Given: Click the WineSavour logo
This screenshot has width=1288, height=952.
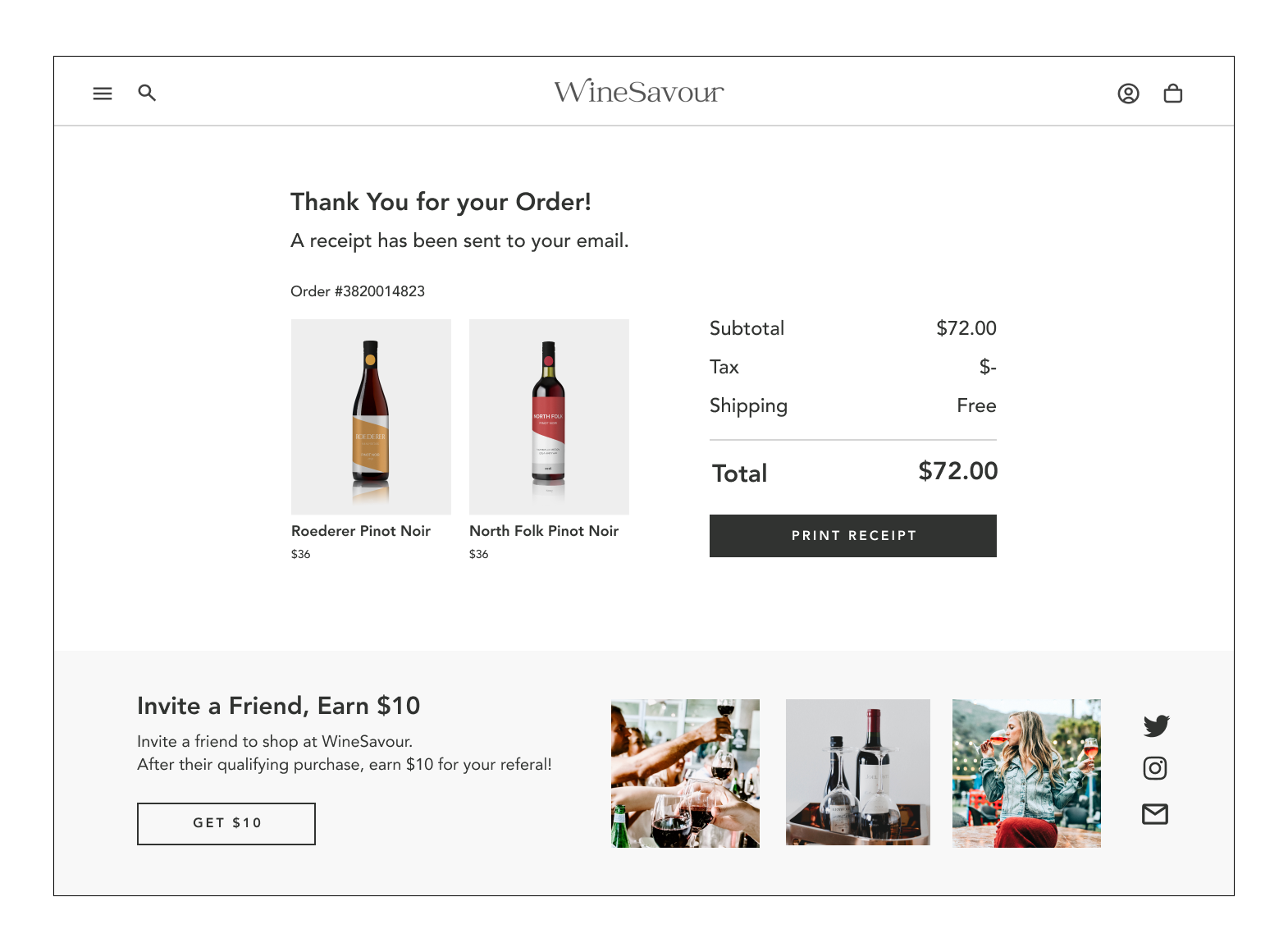Looking at the screenshot, I should click(639, 91).
